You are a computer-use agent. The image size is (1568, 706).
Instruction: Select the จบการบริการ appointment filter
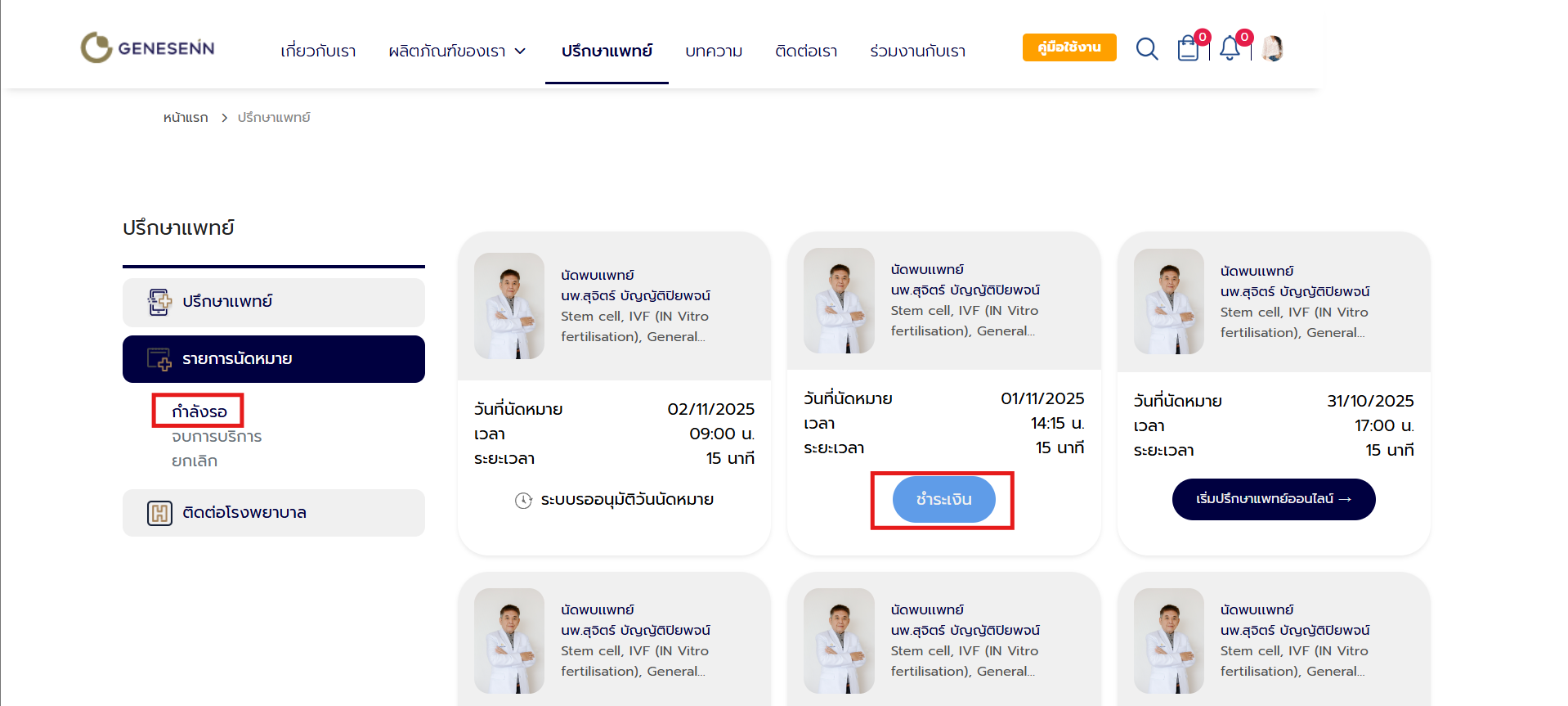217,436
